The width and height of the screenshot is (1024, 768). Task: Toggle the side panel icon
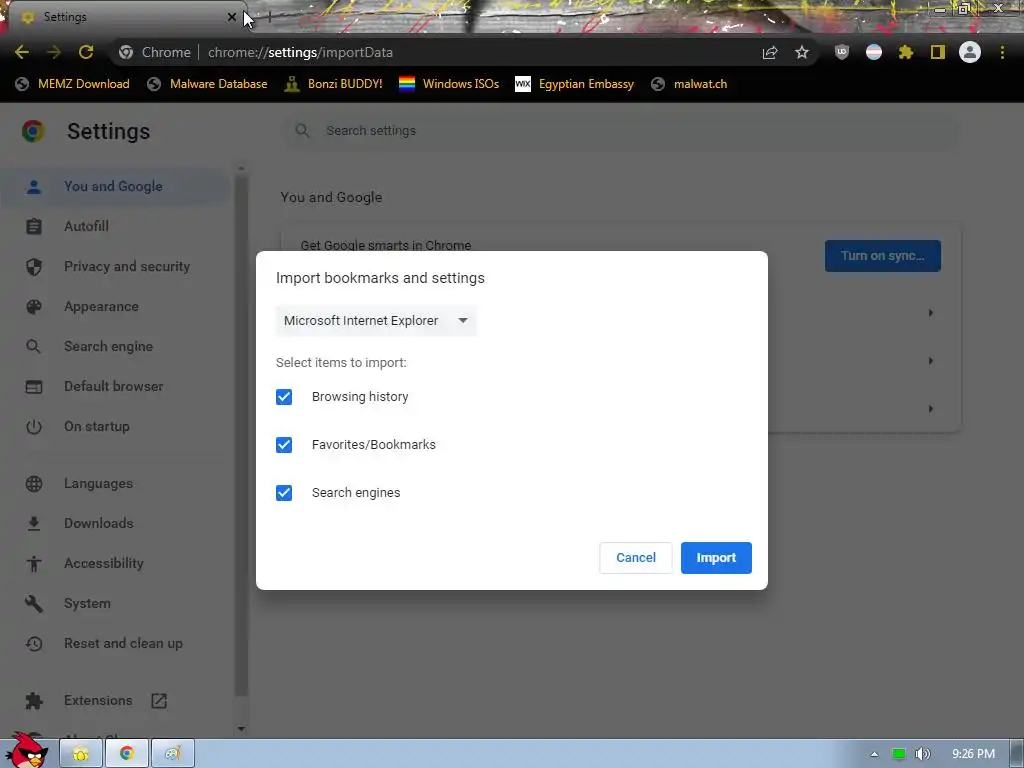938,52
